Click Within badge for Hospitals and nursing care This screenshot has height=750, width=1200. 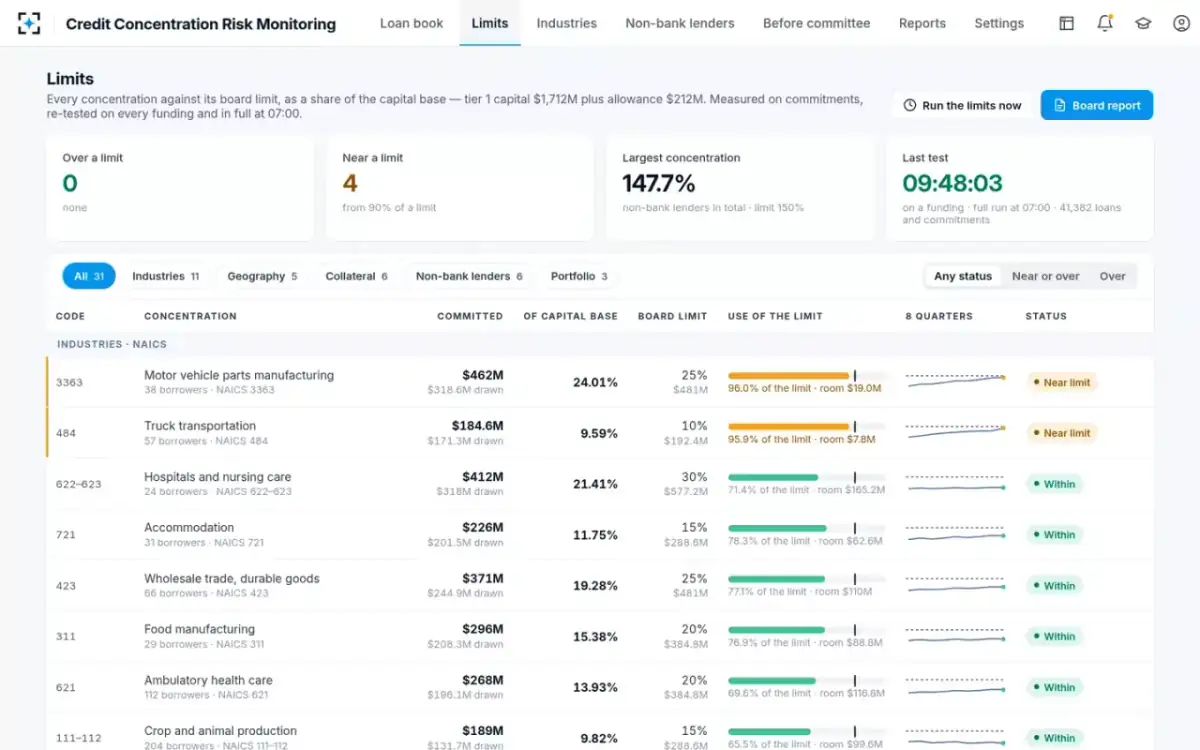click(1054, 484)
